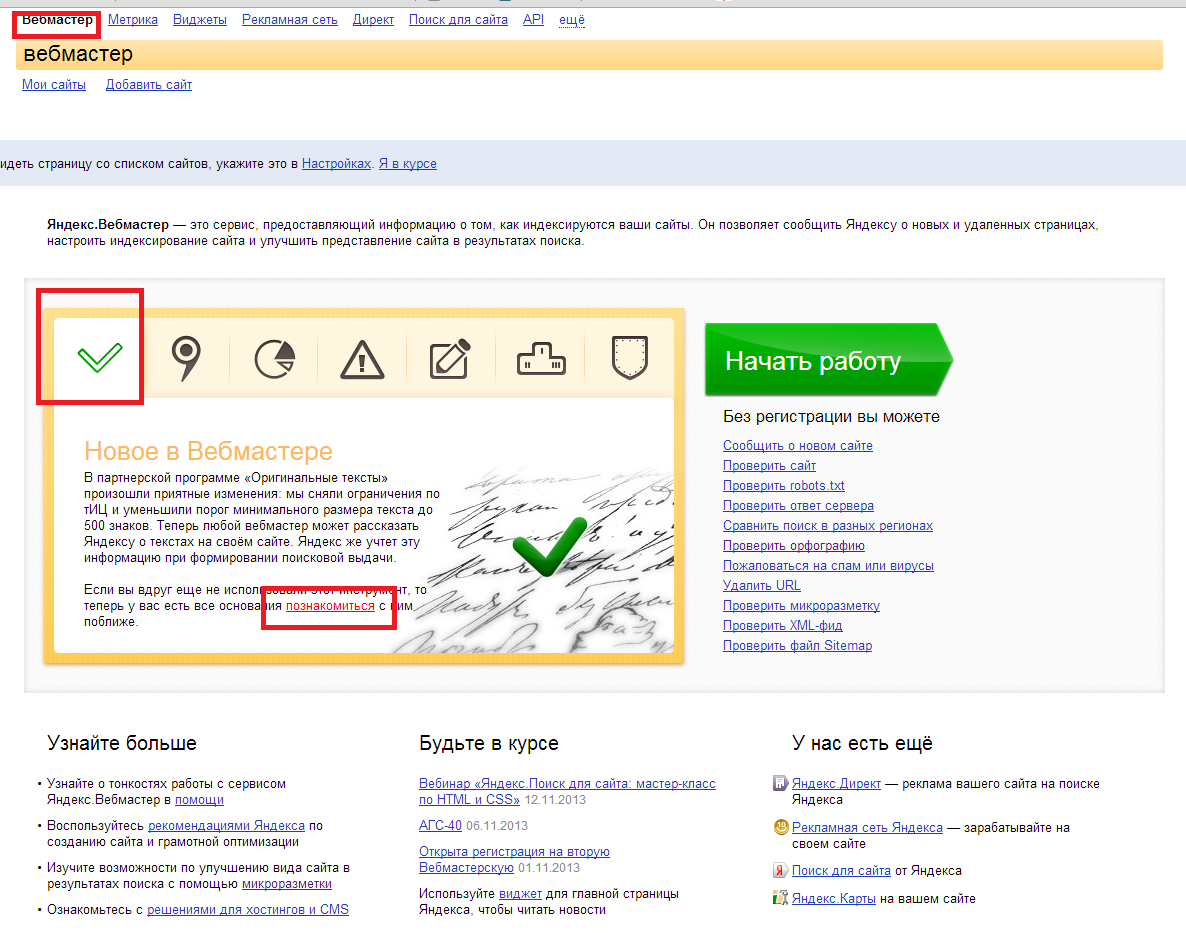Open Поиск для сайта in top navigation
Image resolution: width=1186 pixels, height=933 pixels.
[458, 20]
